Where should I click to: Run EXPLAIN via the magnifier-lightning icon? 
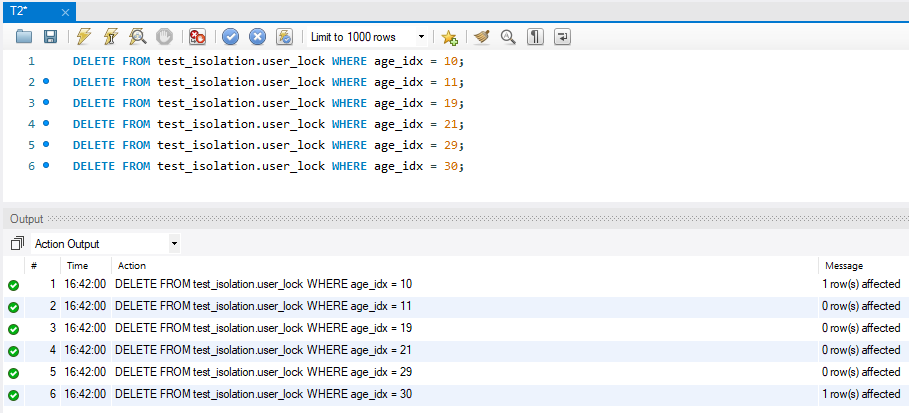tap(138, 37)
